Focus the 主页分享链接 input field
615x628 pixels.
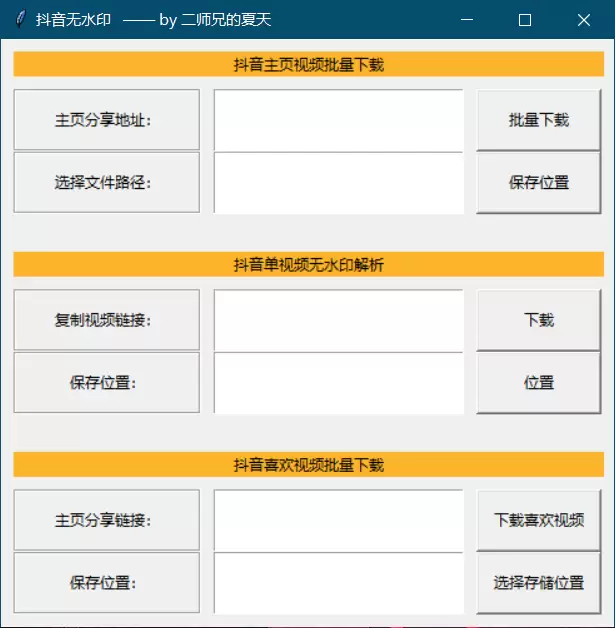tap(339, 520)
